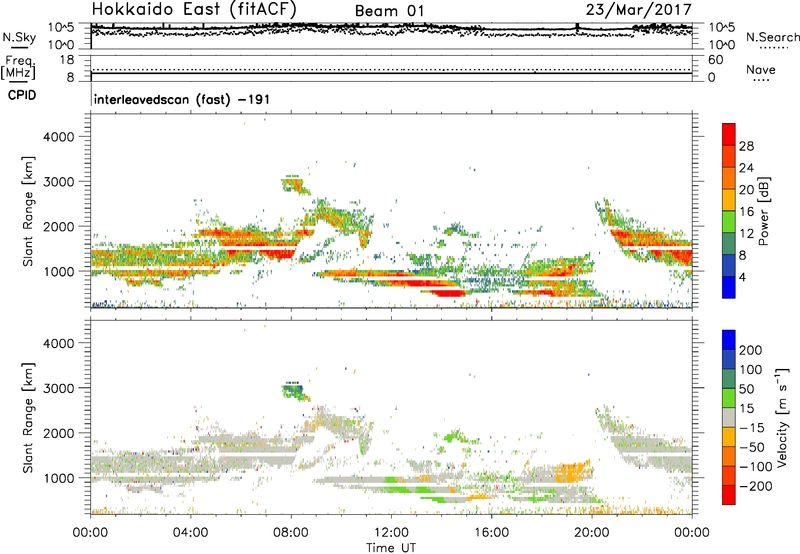Image resolution: width=800 pixels, height=554 pixels.
Task: Click the 'N.Search' legend label
Action: coord(772,37)
